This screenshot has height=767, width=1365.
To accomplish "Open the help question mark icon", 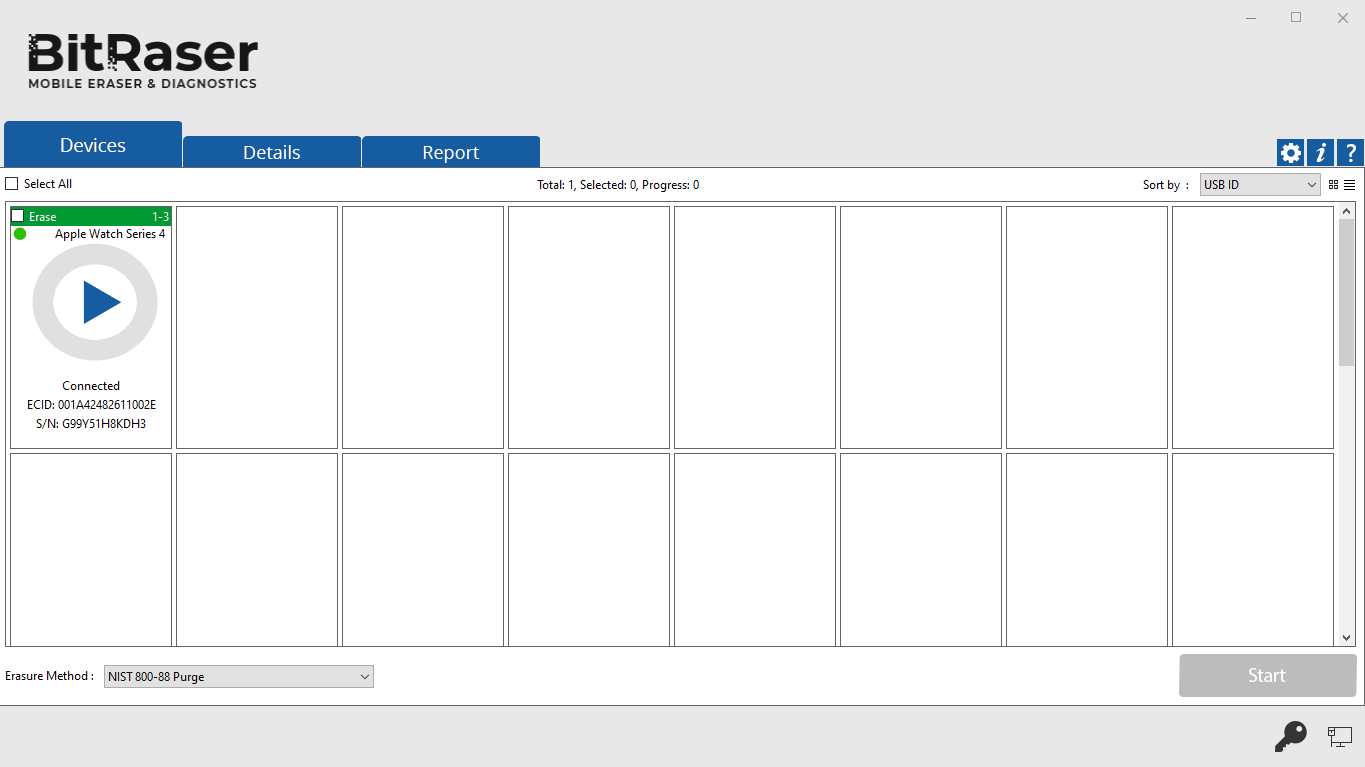I will point(1350,152).
